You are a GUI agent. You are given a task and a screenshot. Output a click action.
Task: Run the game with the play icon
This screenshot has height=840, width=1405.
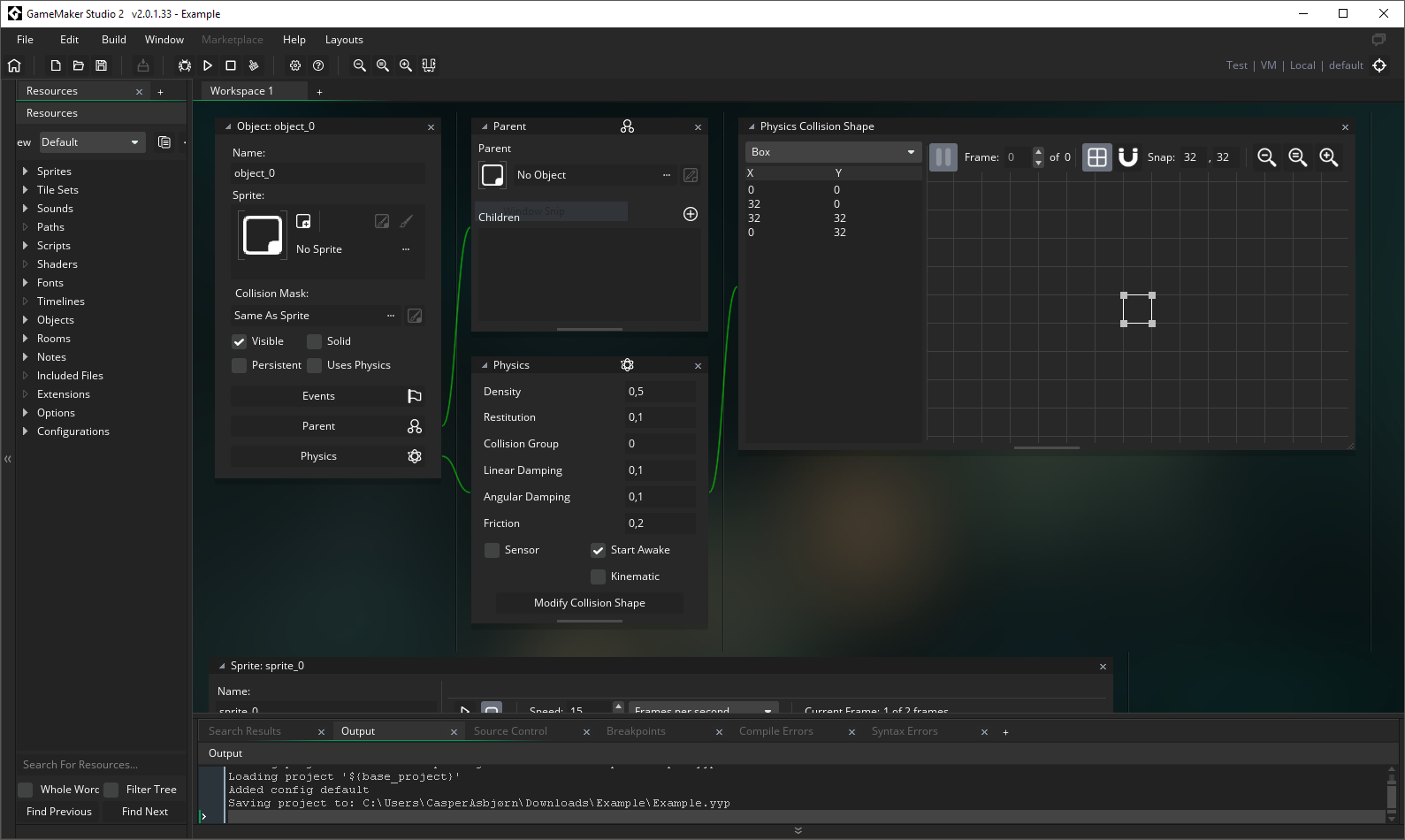(x=208, y=65)
